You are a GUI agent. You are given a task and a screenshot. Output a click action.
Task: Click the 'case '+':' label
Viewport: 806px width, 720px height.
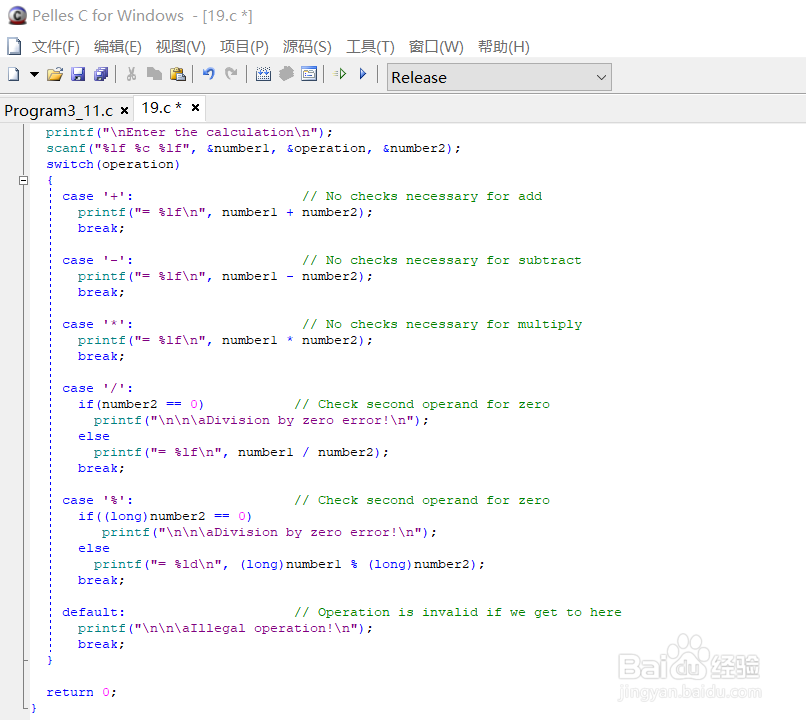click(x=98, y=196)
